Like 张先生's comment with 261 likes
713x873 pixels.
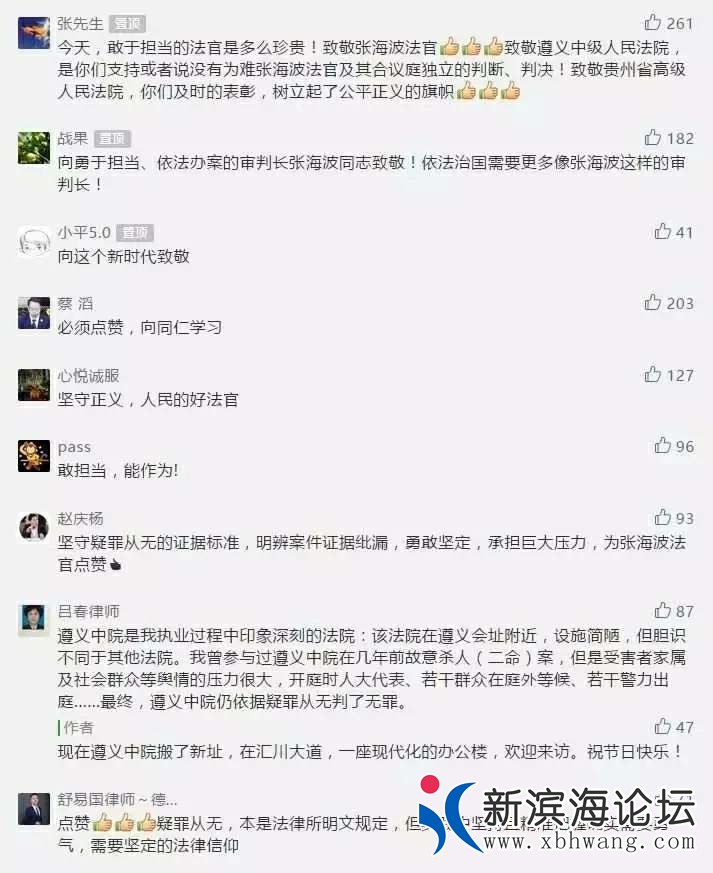coord(652,22)
